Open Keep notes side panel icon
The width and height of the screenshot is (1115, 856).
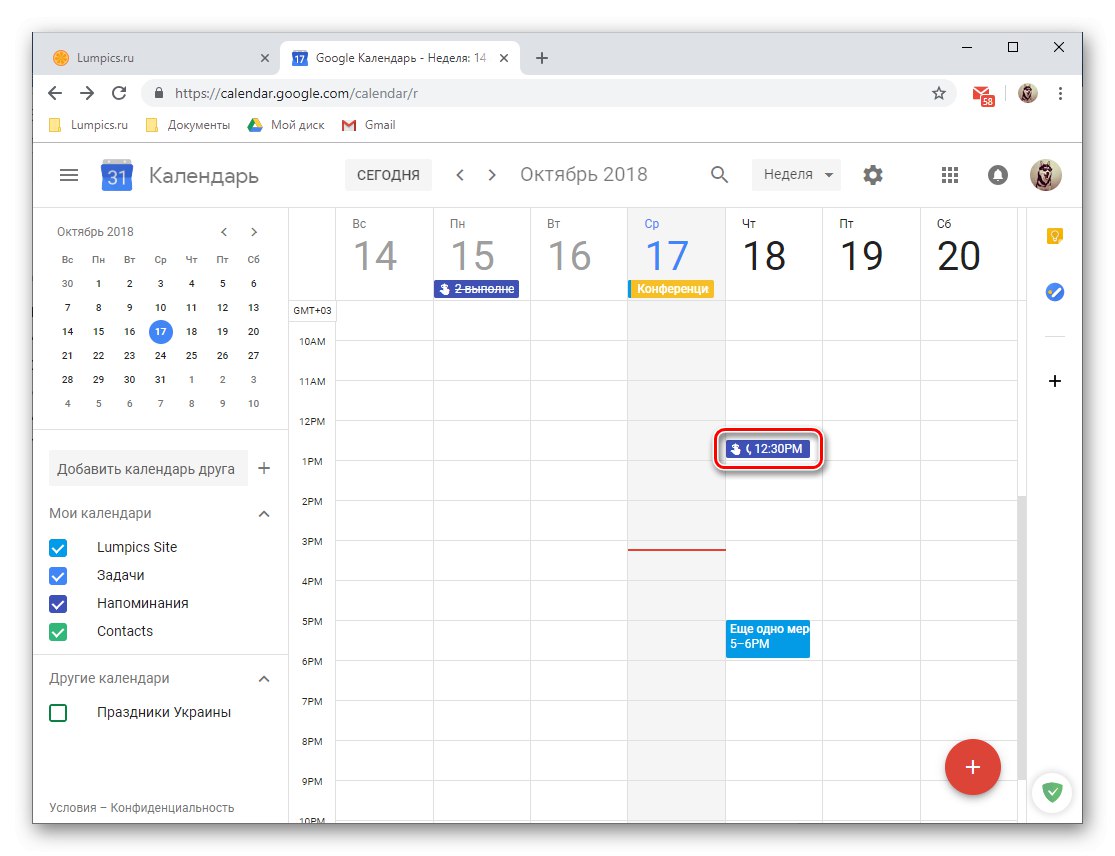pos(1055,236)
